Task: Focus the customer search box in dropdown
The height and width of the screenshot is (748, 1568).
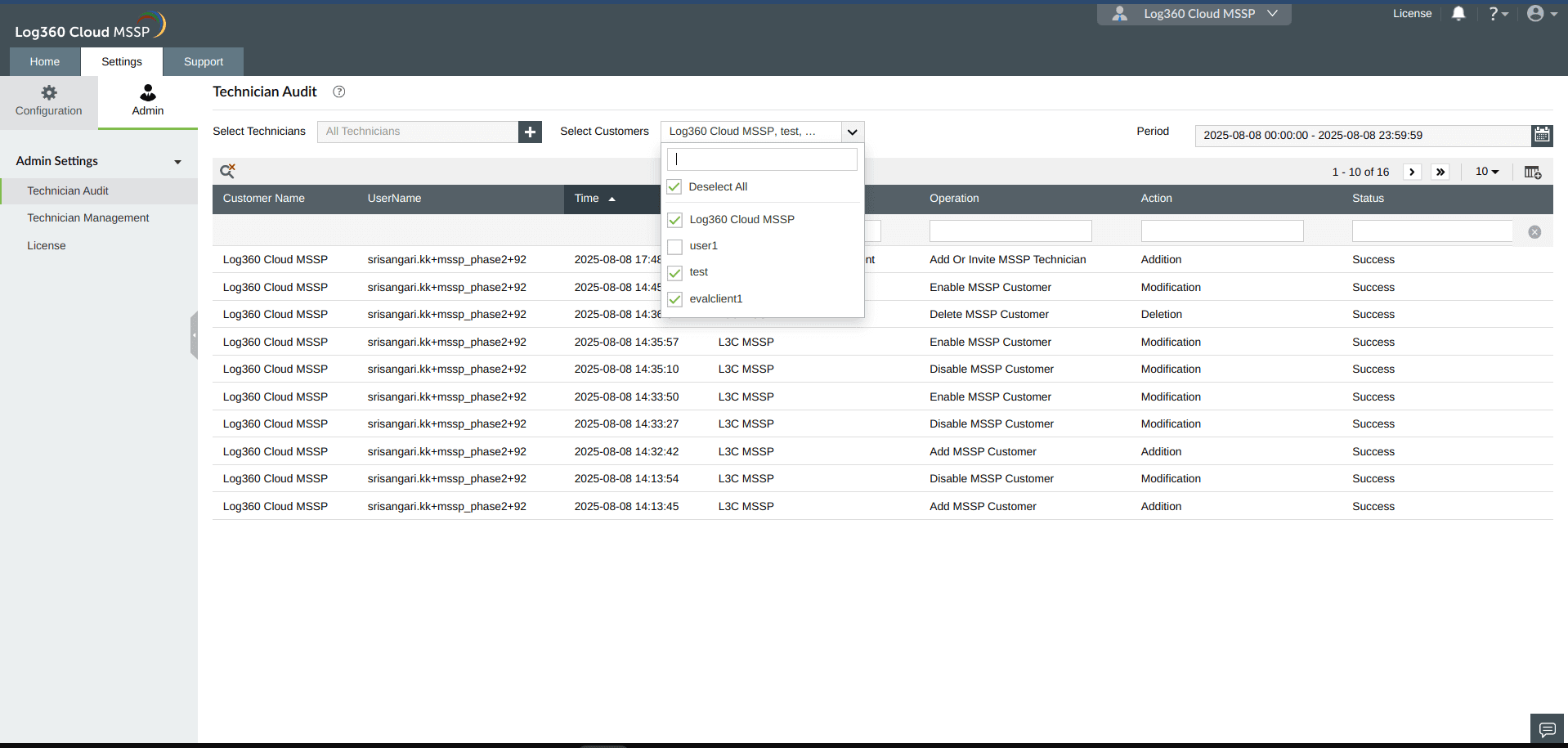Action: (762, 159)
